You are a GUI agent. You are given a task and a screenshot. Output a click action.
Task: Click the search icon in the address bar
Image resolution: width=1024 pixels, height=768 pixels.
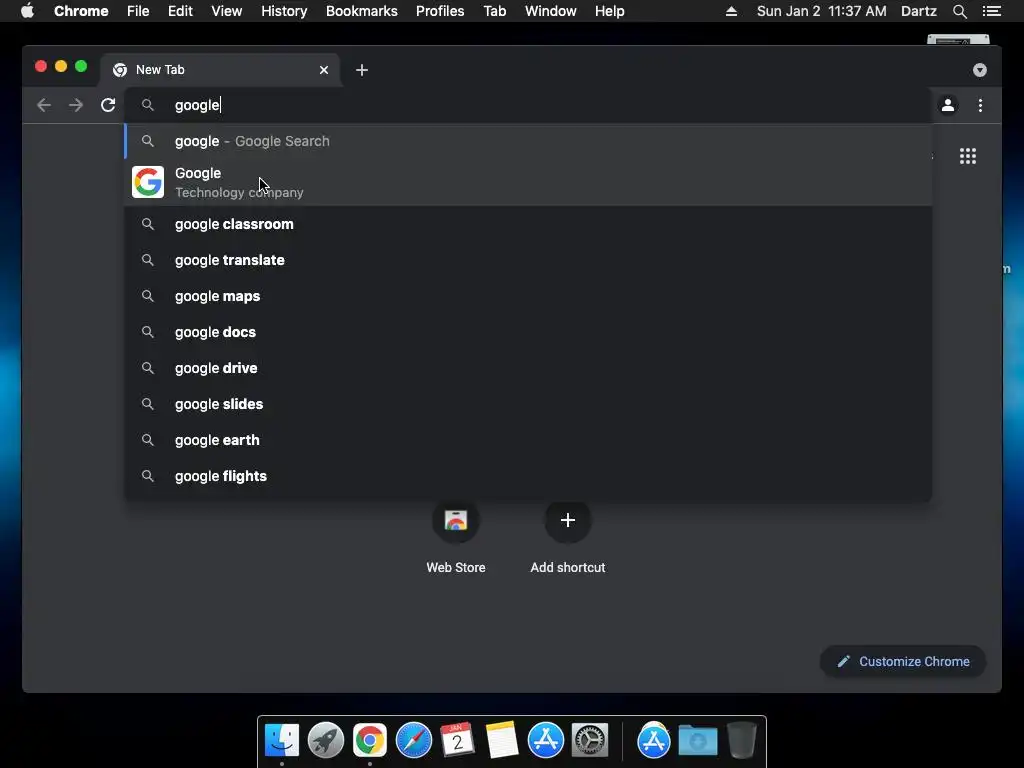pyautogui.click(x=148, y=105)
